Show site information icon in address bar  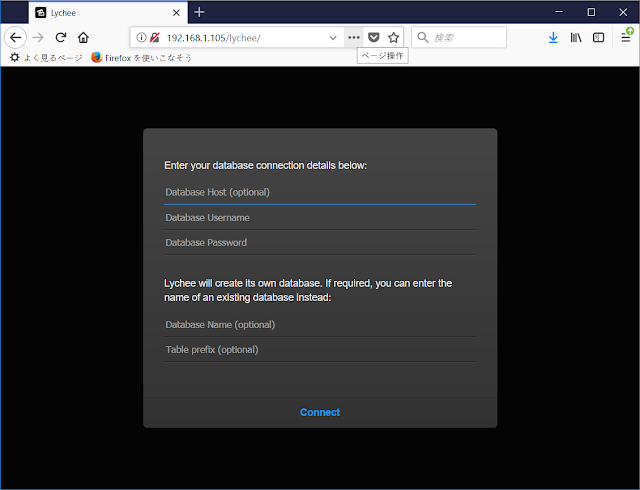(141, 38)
